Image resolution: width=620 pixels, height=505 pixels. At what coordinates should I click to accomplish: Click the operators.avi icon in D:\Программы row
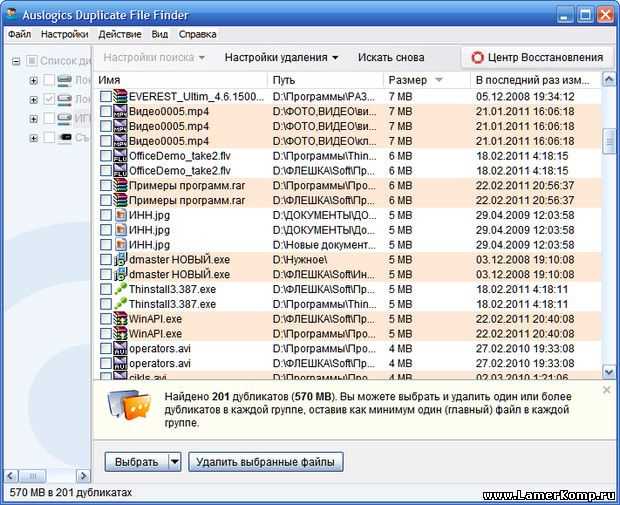click(x=120, y=348)
